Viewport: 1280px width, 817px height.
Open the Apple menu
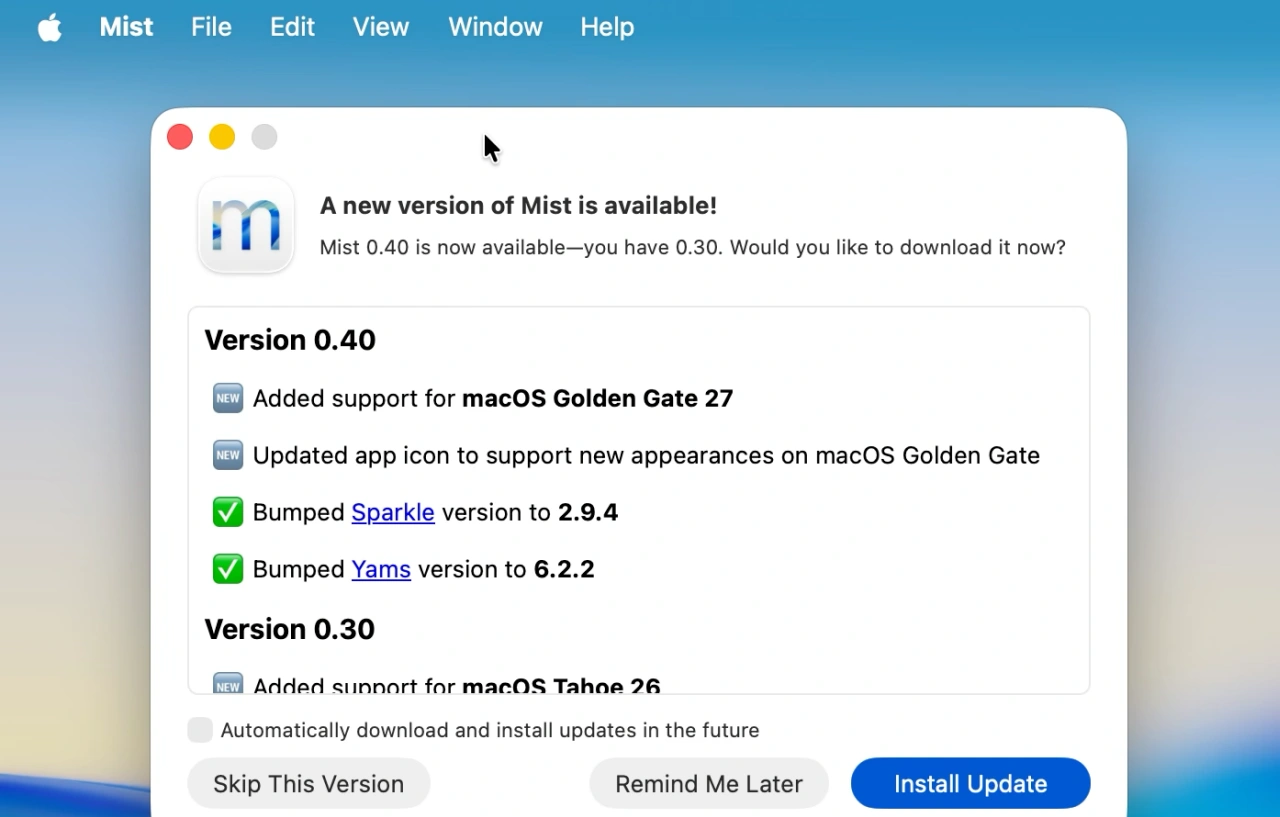tap(49, 27)
